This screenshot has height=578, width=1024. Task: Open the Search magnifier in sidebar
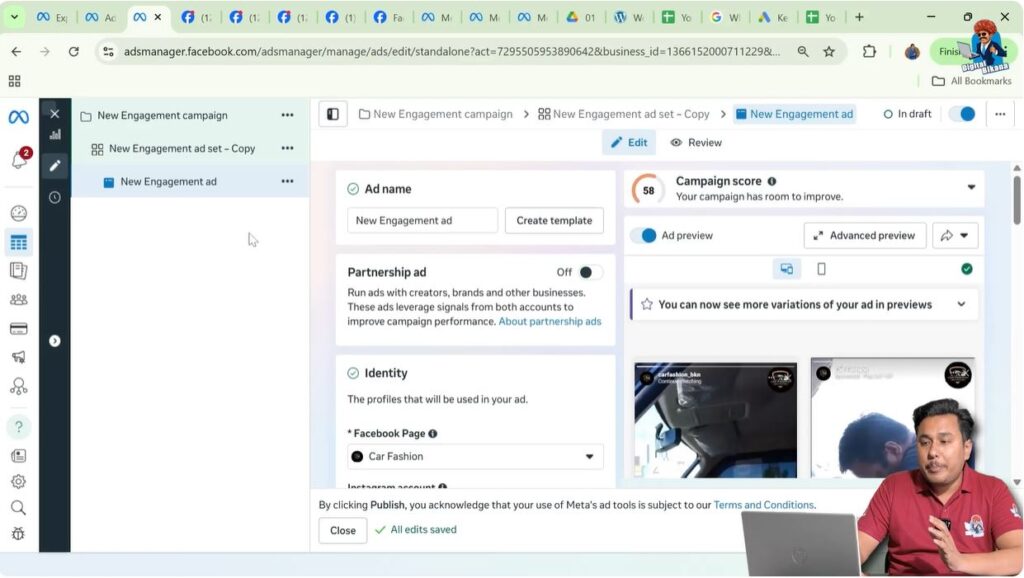[x=19, y=507]
